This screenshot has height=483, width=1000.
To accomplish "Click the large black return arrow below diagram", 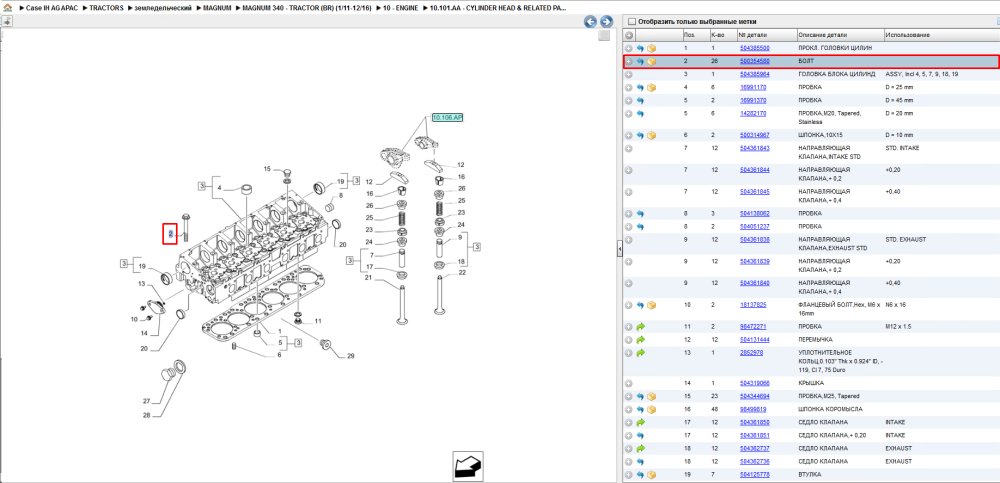I will click(469, 466).
